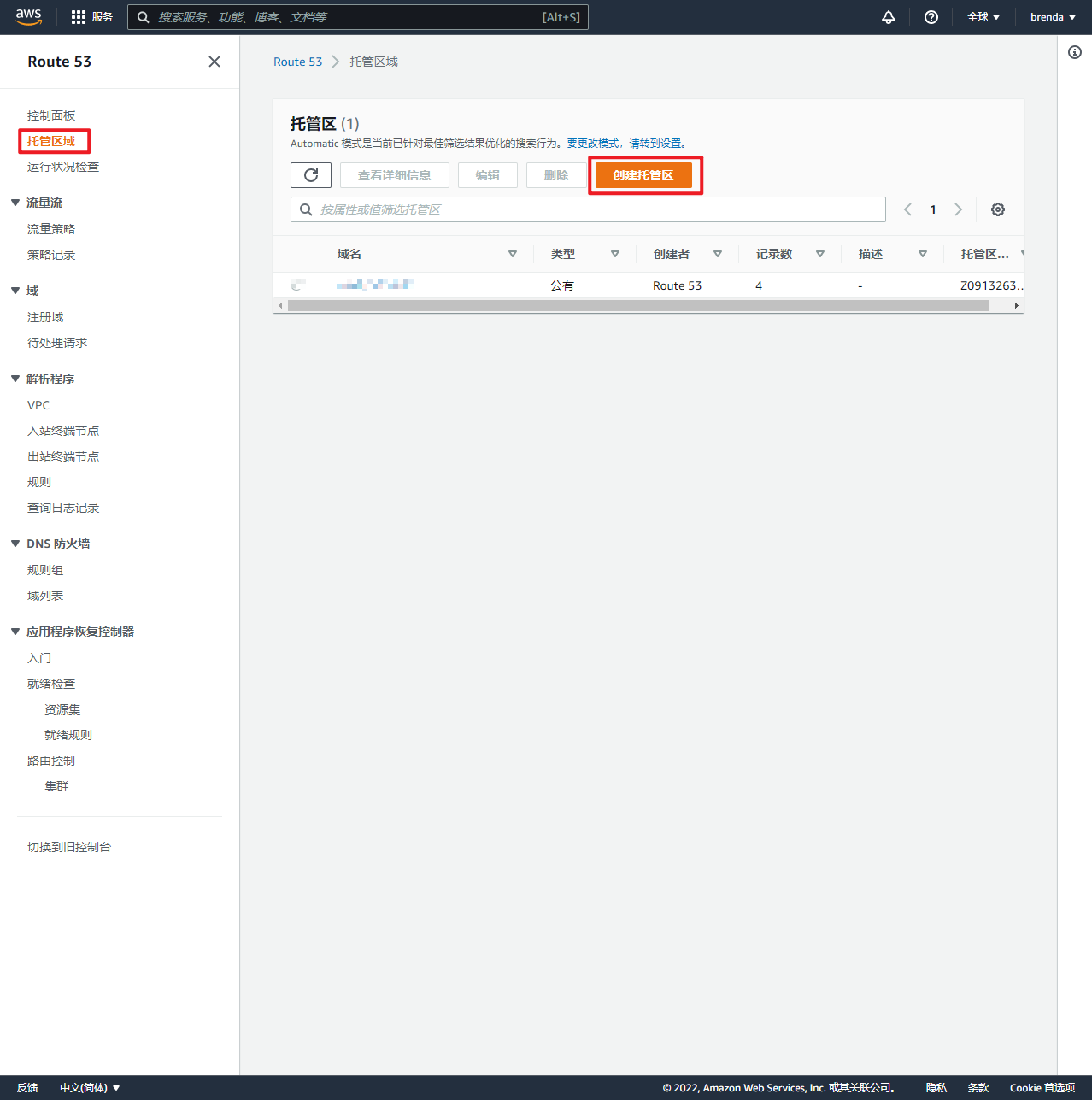Open 规则组 under DNS 防火墙
This screenshot has height=1100, width=1092.
coord(45,570)
